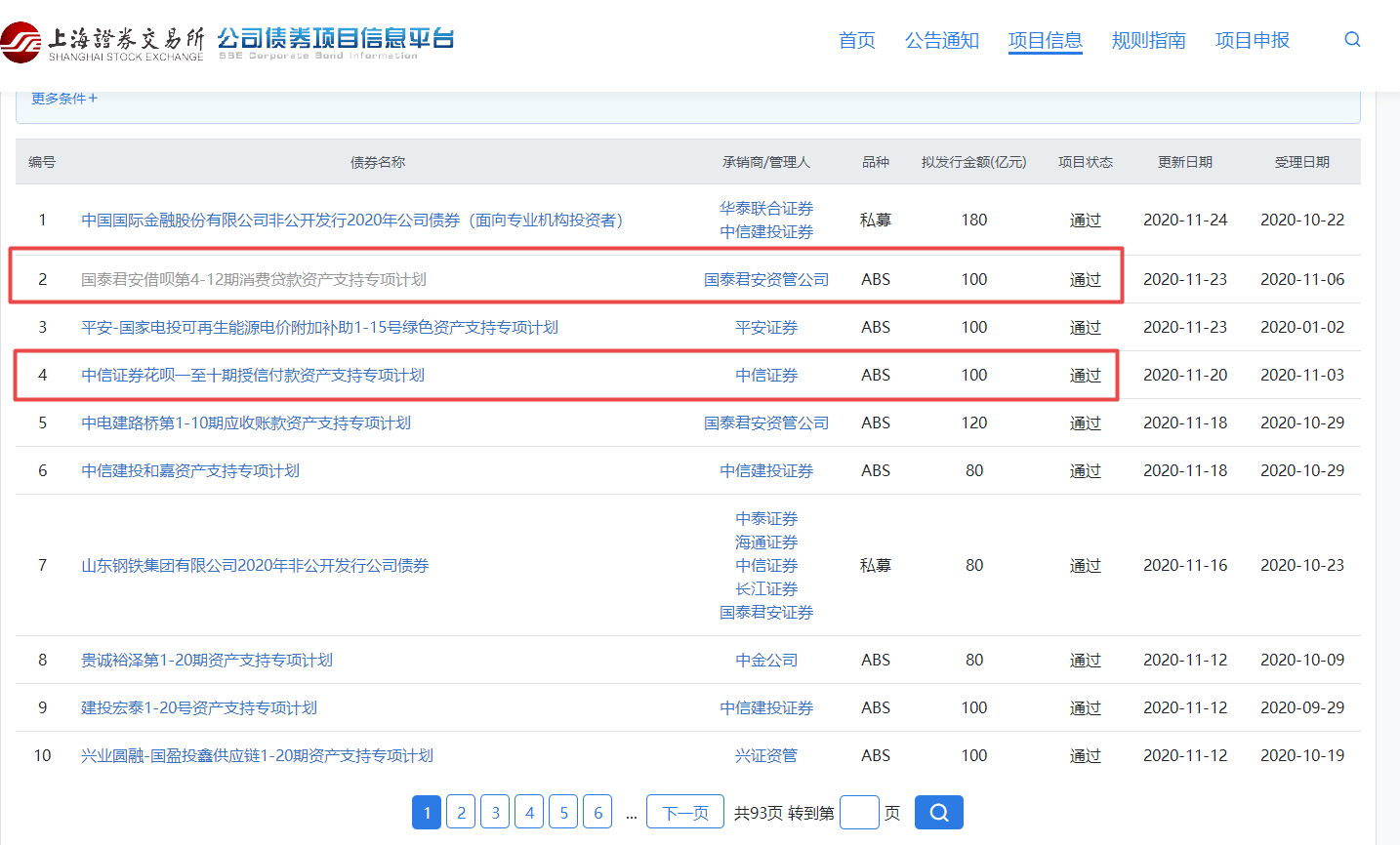Go to 首页 via top navigation
Image resolution: width=1400 pixels, height=845 pixels.
click(856, 41)
